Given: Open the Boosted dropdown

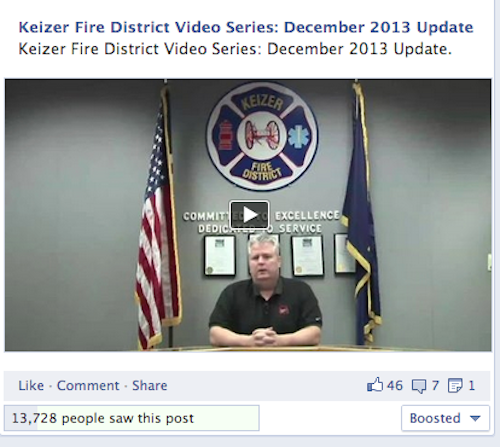Looking at the screenshot, I should (445, 418).
